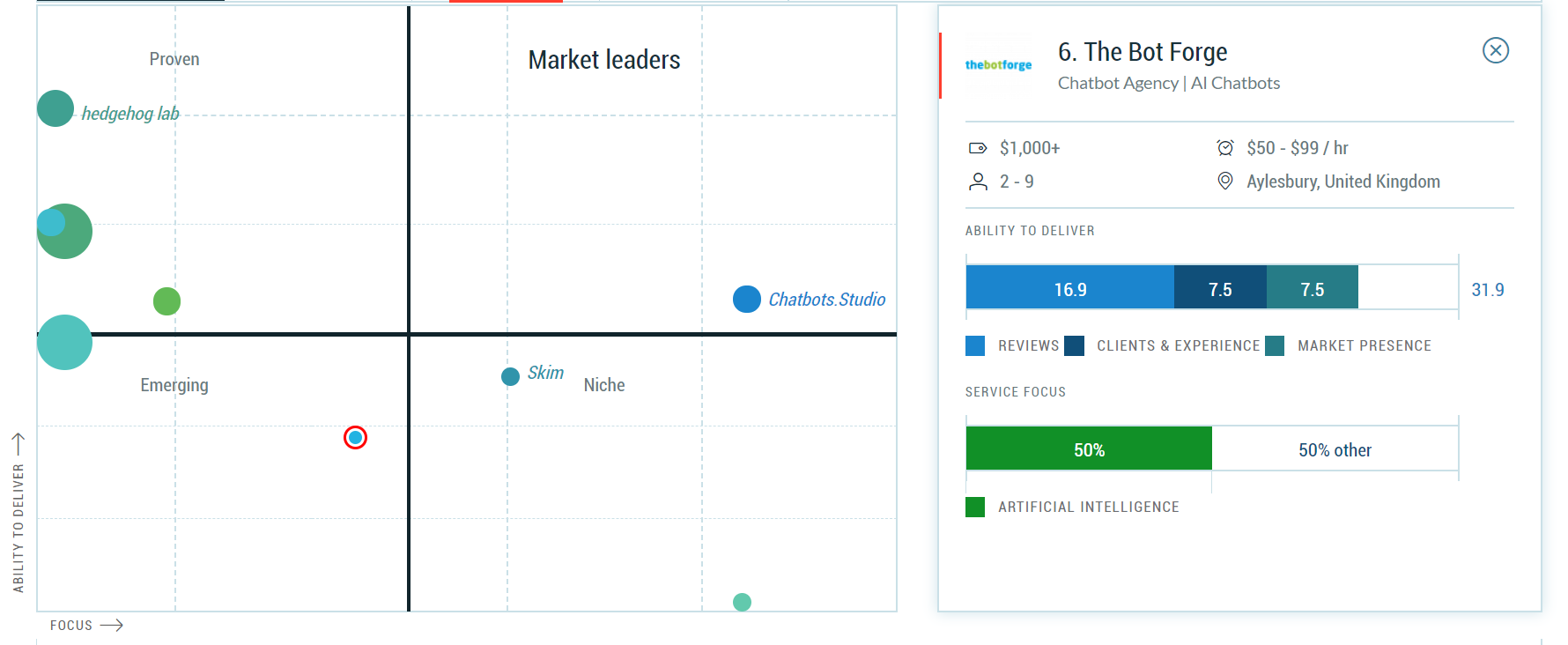Click the 50% Artificial Intelligence bar

[1089, 449]
